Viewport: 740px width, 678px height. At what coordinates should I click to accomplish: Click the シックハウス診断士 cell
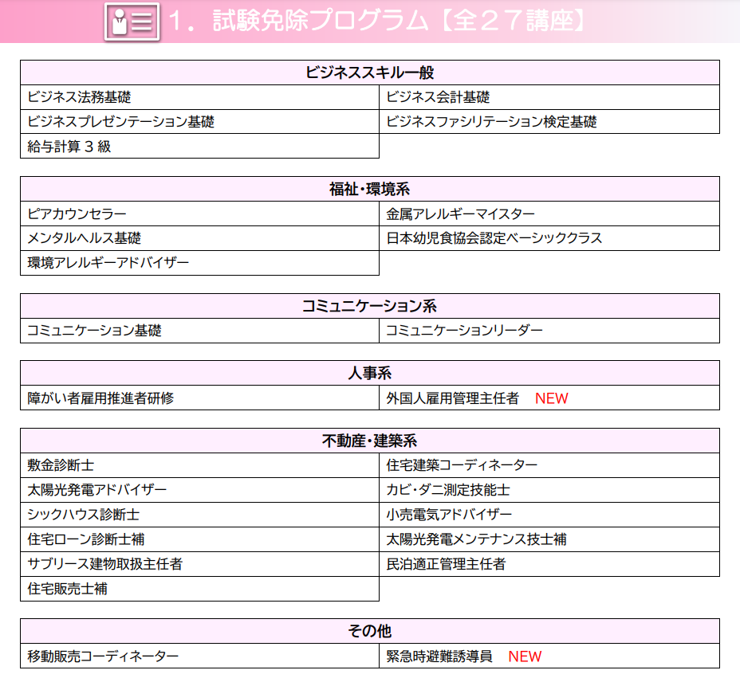(x=200, y=514)
